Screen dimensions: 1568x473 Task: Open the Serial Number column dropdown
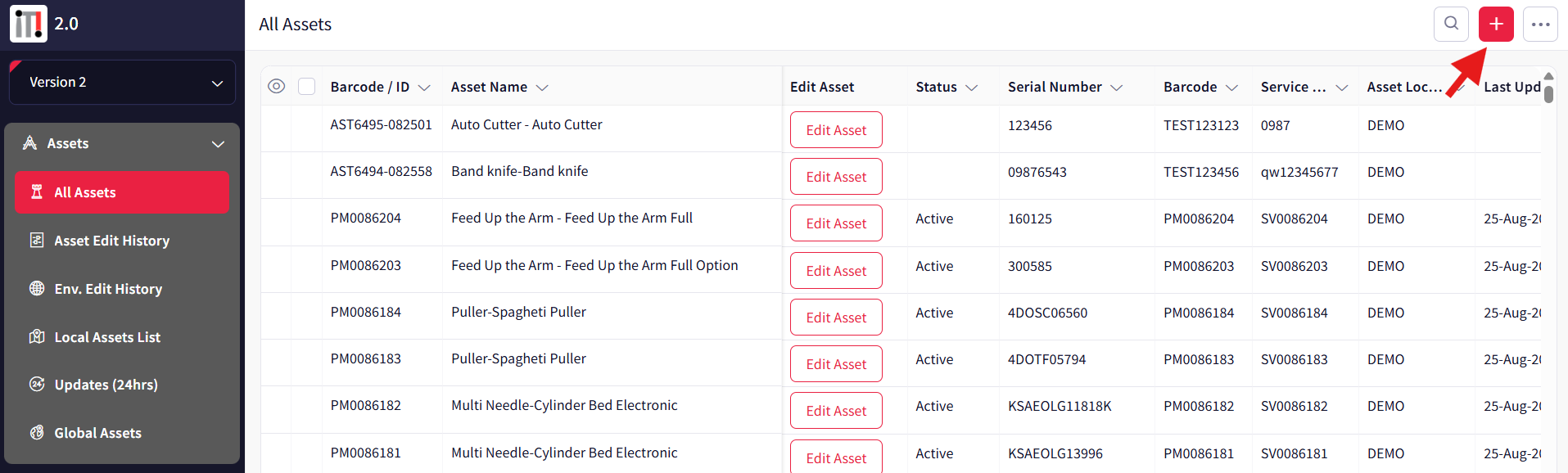[x=1116, y=88]
